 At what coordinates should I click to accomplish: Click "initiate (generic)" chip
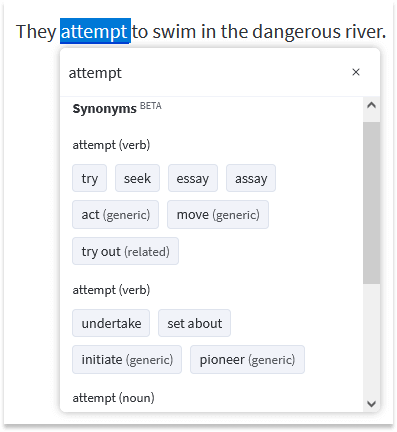click(127, 360)
